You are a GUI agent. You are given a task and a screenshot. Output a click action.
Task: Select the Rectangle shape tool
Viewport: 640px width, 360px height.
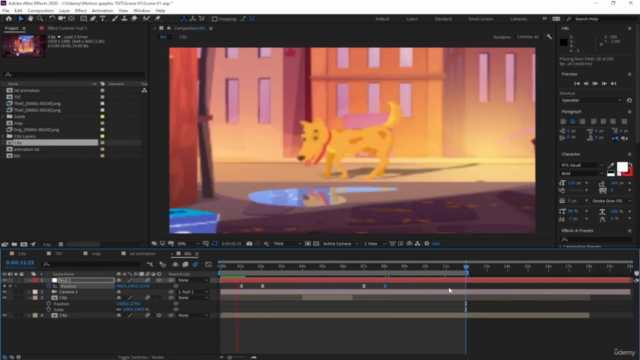coord(83,19)
